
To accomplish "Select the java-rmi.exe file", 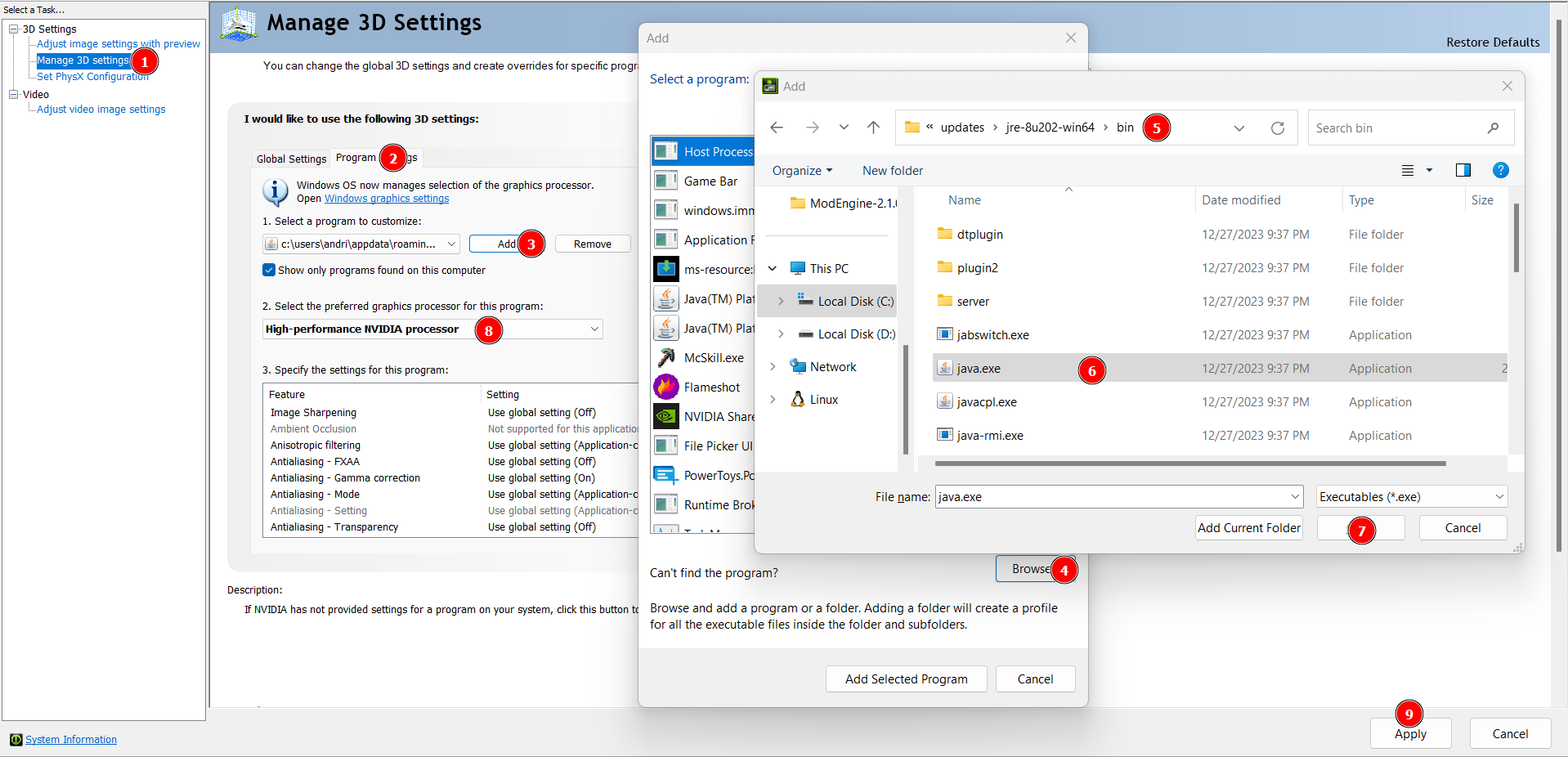I will click(990, 435).
